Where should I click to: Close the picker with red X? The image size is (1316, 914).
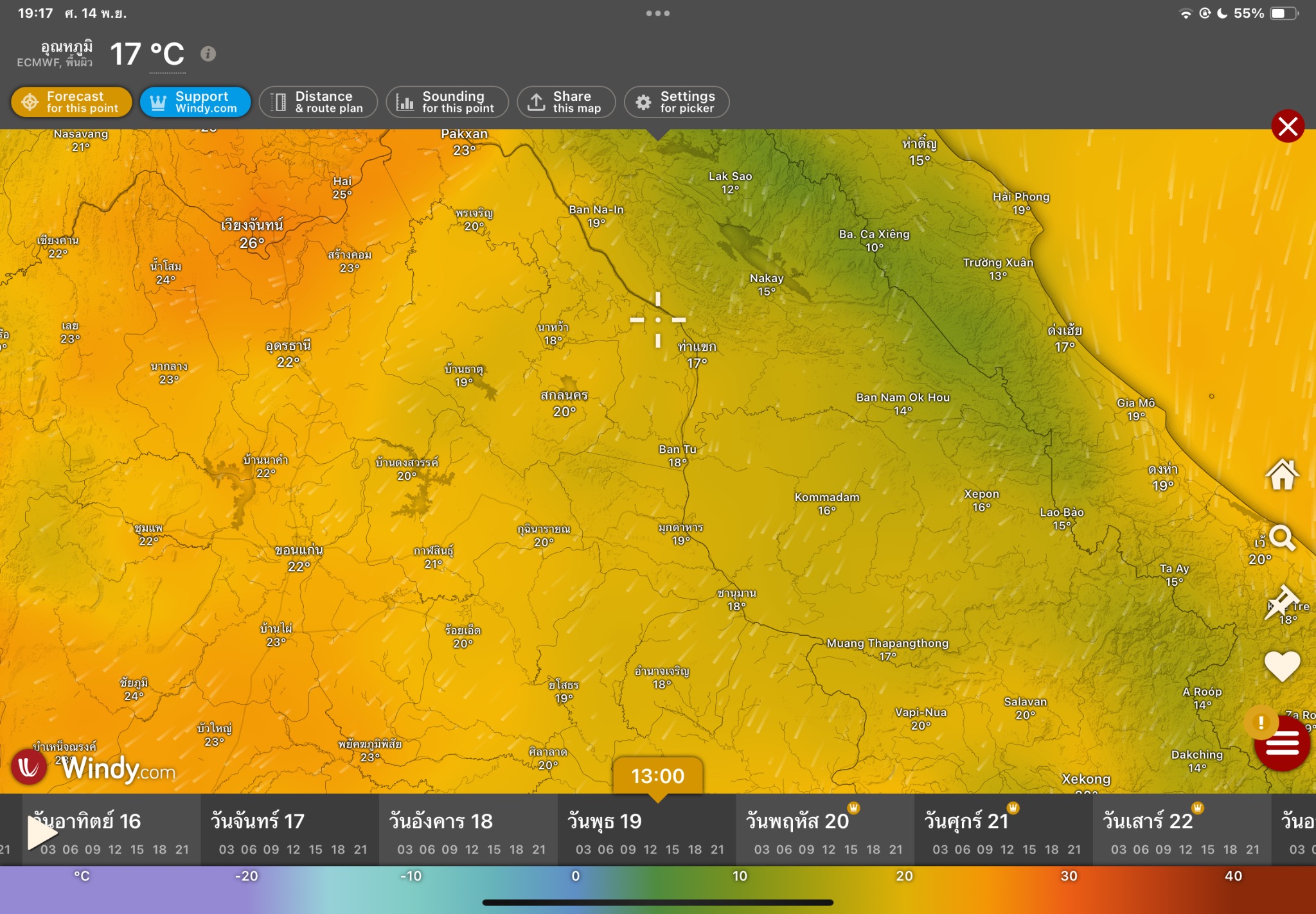1287,126
